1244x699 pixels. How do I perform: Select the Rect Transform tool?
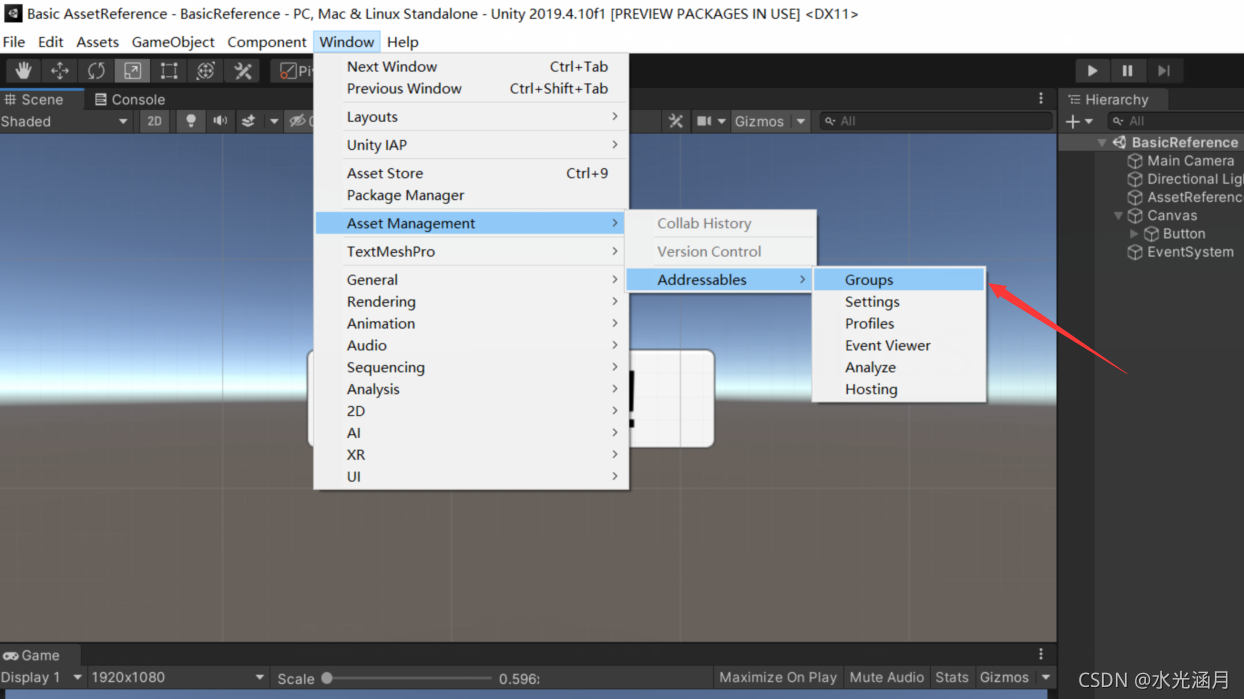pos(169,71)
